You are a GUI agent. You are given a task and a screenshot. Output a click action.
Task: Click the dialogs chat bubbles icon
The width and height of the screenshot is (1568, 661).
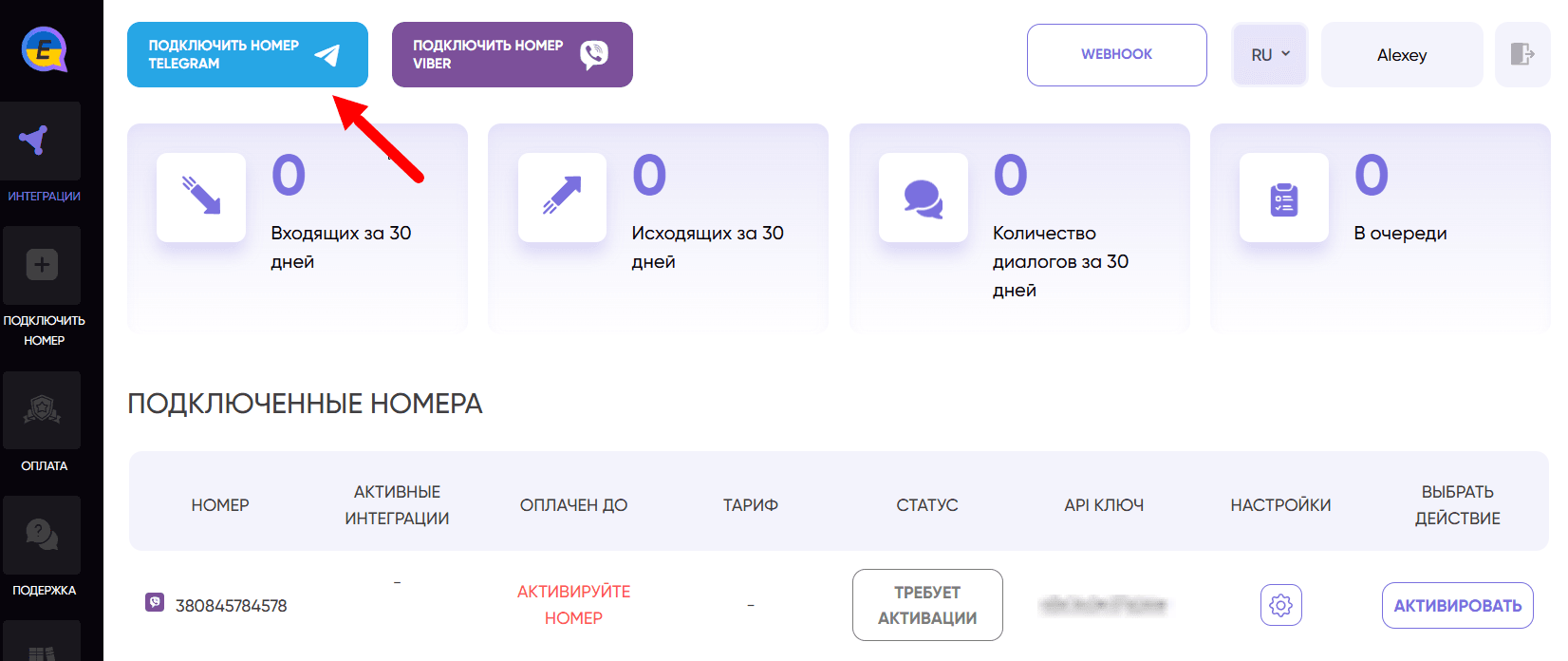(924, 198)
